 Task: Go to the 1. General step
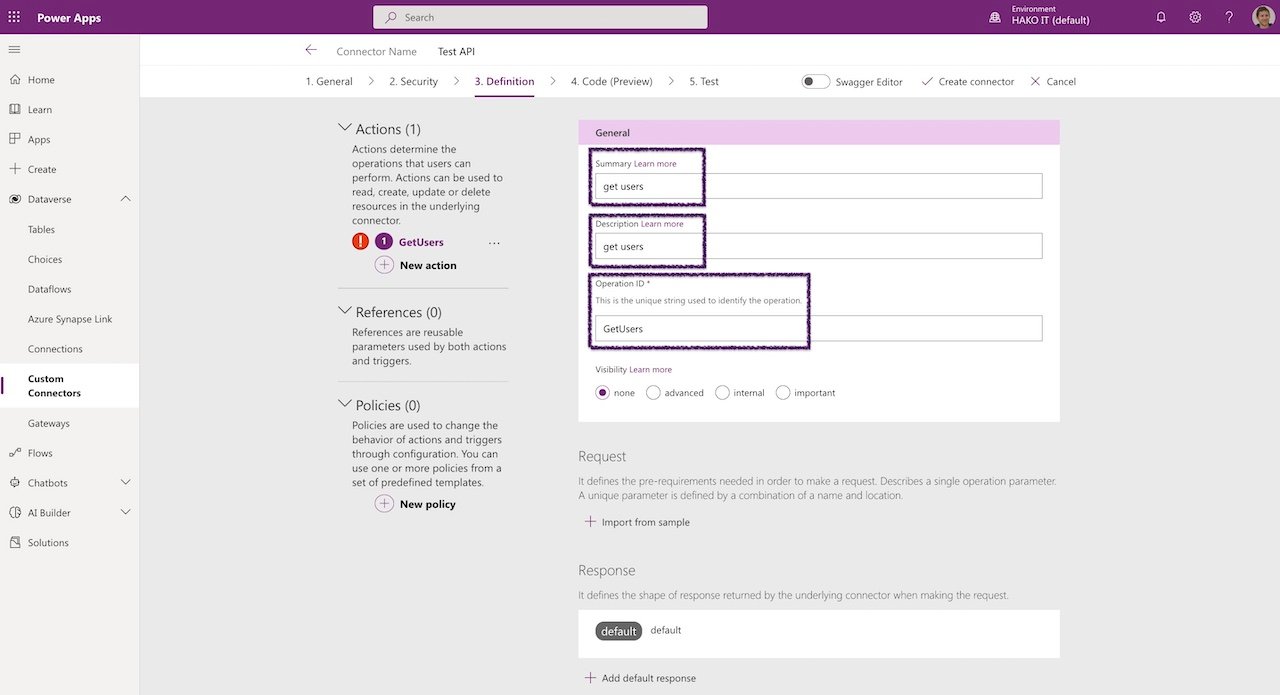pos(329,81)
